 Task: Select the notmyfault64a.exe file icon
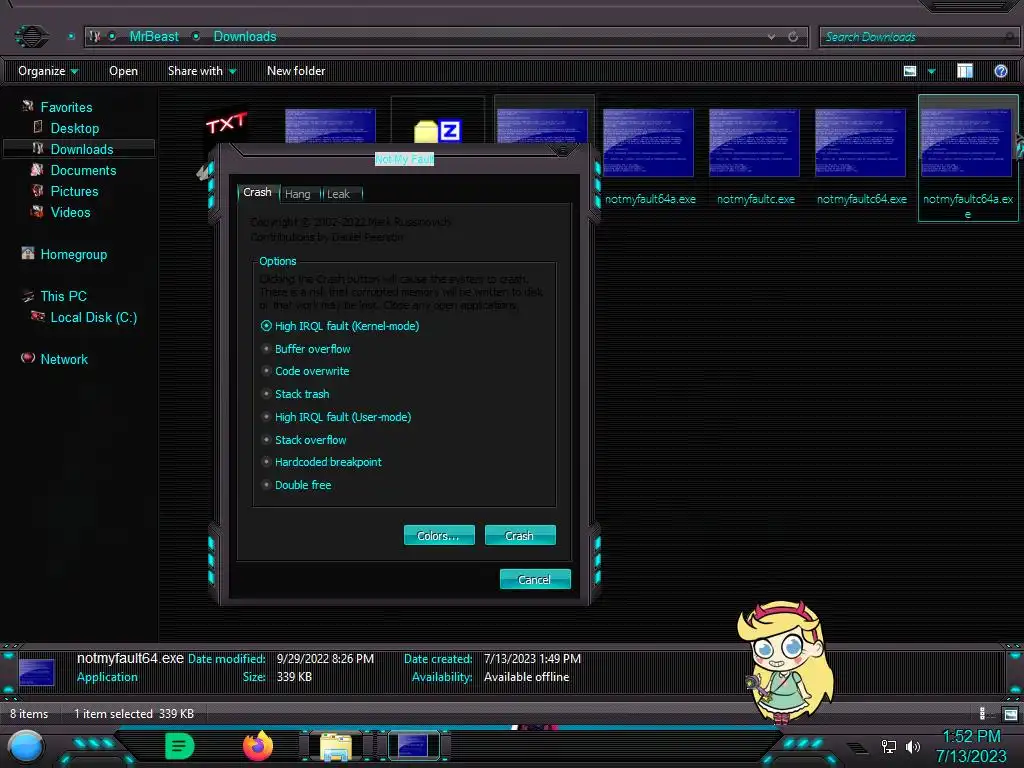(x=648, y=142)
